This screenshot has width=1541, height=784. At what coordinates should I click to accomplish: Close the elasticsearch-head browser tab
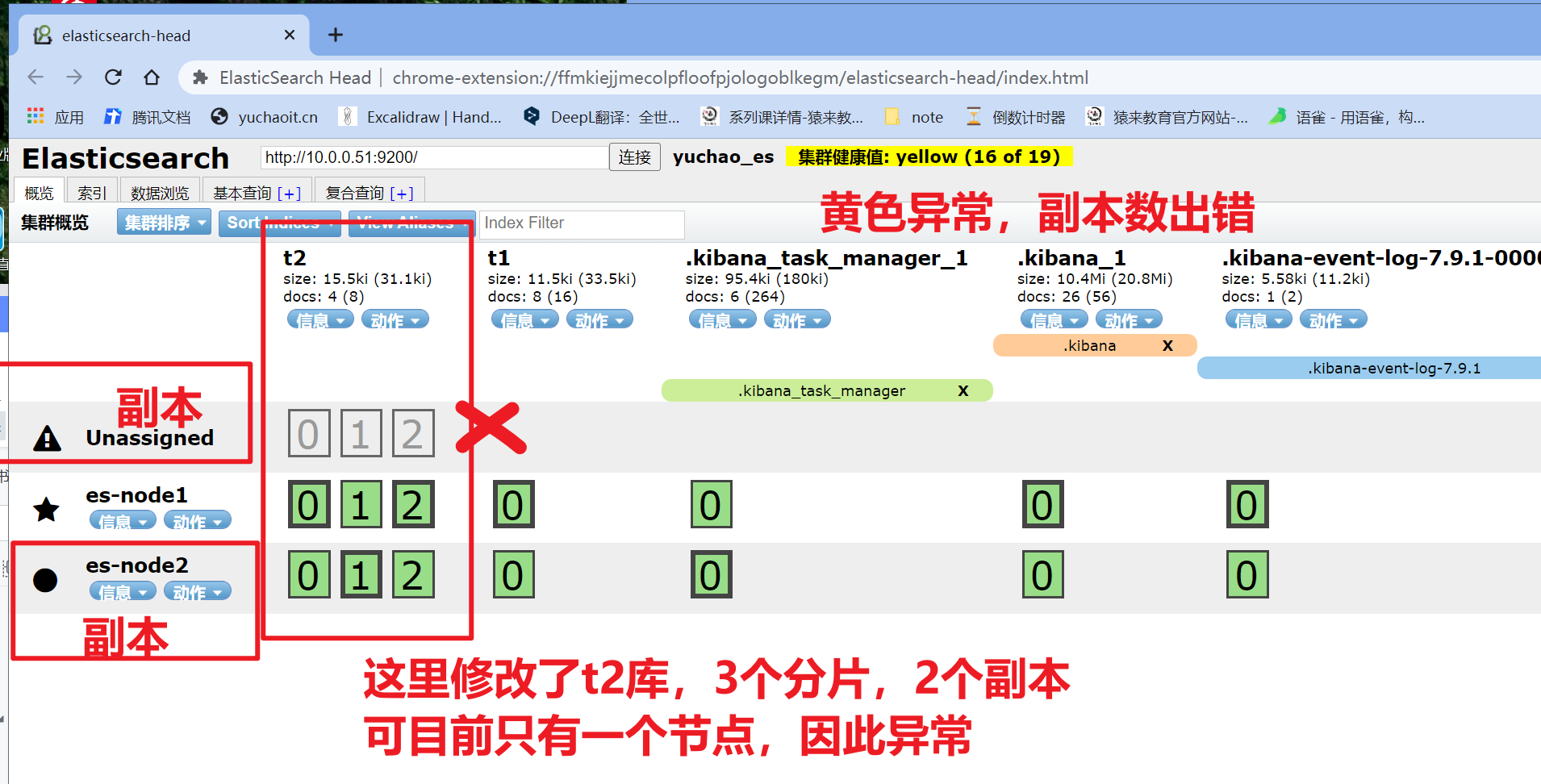290,35
